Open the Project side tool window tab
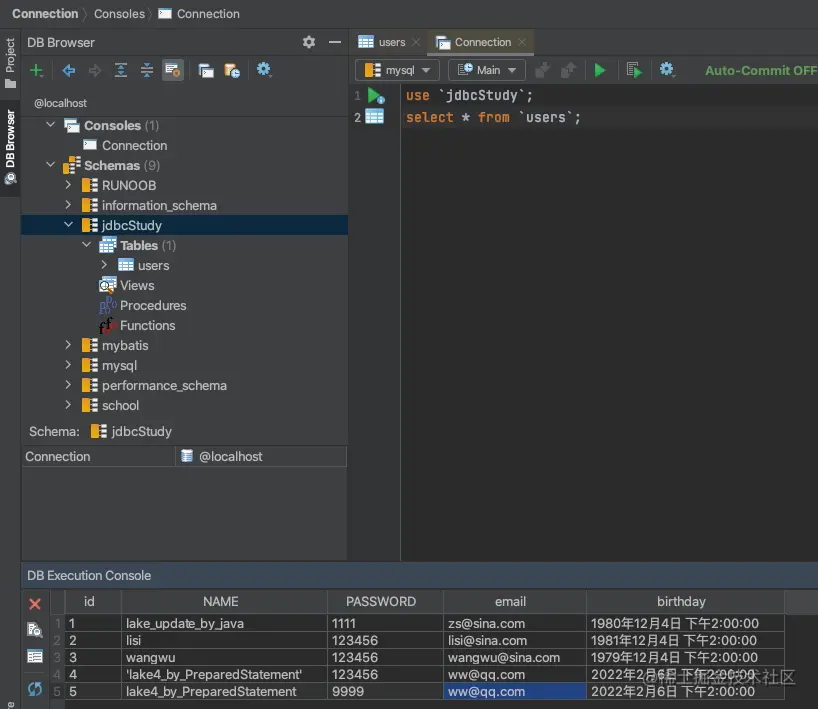The image size is (818, 709). [x=10, y=63]
